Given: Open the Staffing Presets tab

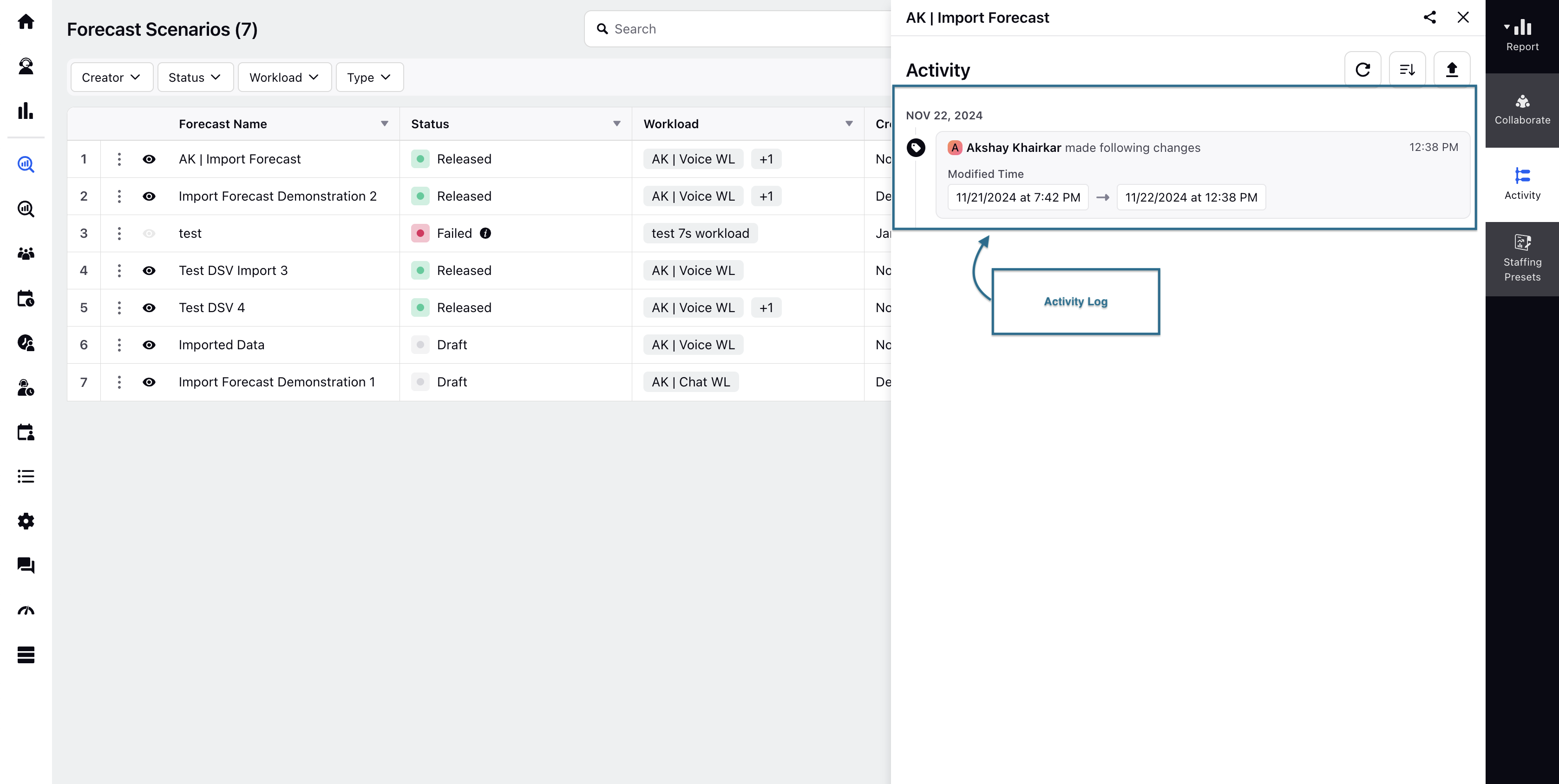Looking at the screenshot, I should pyautogui.click(x=1522, y=259).
